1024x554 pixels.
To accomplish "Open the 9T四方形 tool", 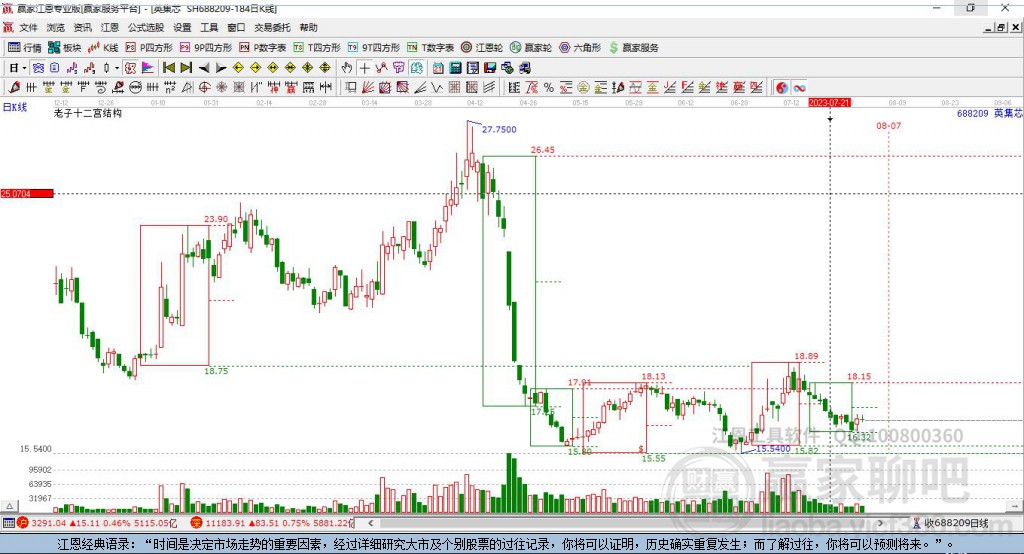I will pos(374,48).
